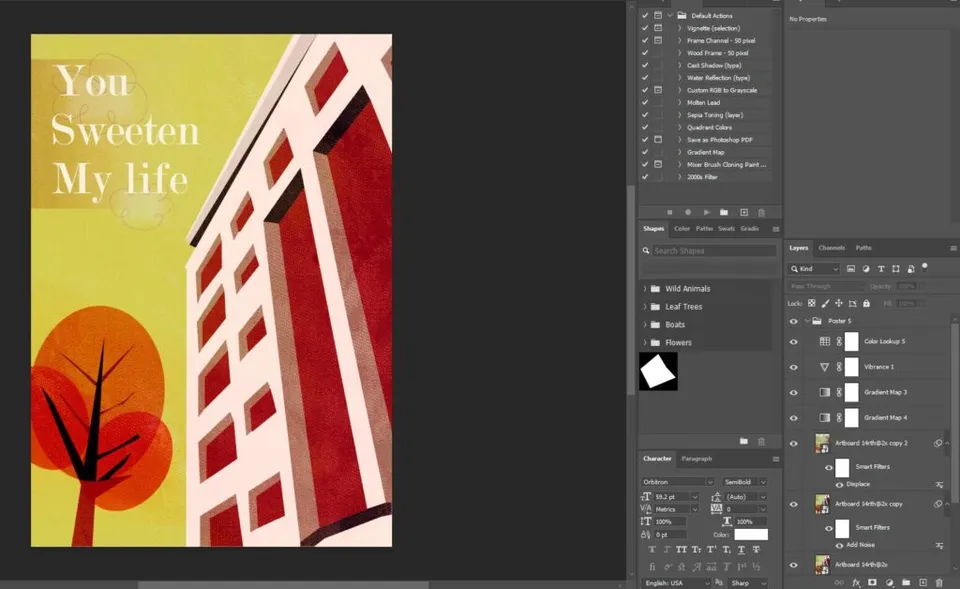Create new group folder icon in Layers panel
The width and height of the screenshot is (960, 589).
(906, 583)
